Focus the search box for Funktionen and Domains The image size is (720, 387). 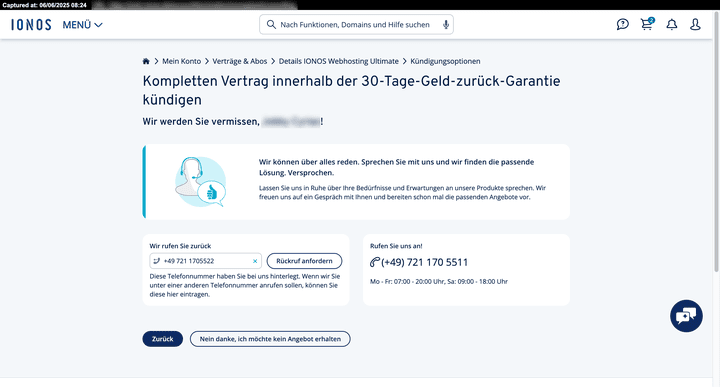coord(356,24)
